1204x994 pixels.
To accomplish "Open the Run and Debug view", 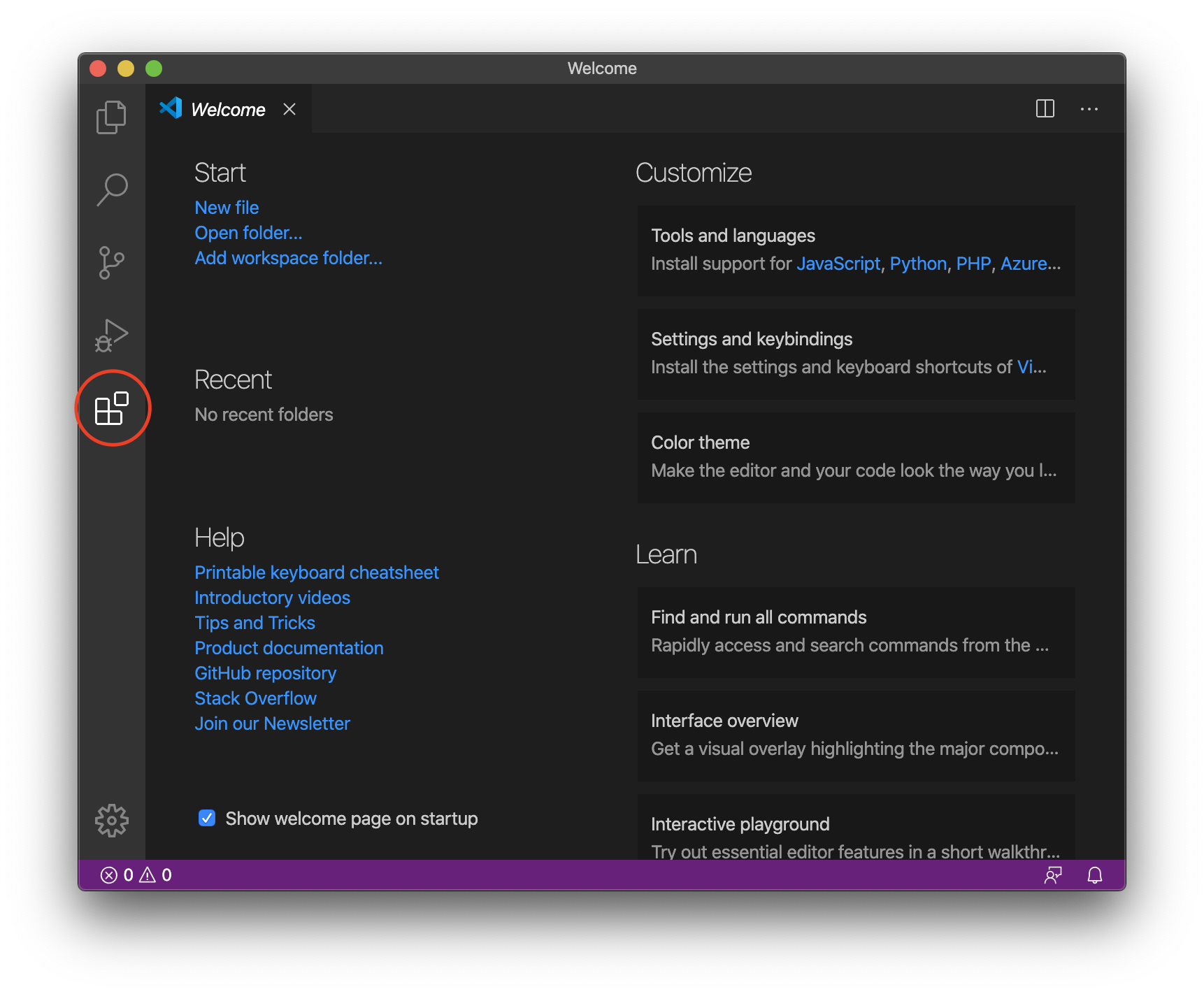I will tap(111, 336).
